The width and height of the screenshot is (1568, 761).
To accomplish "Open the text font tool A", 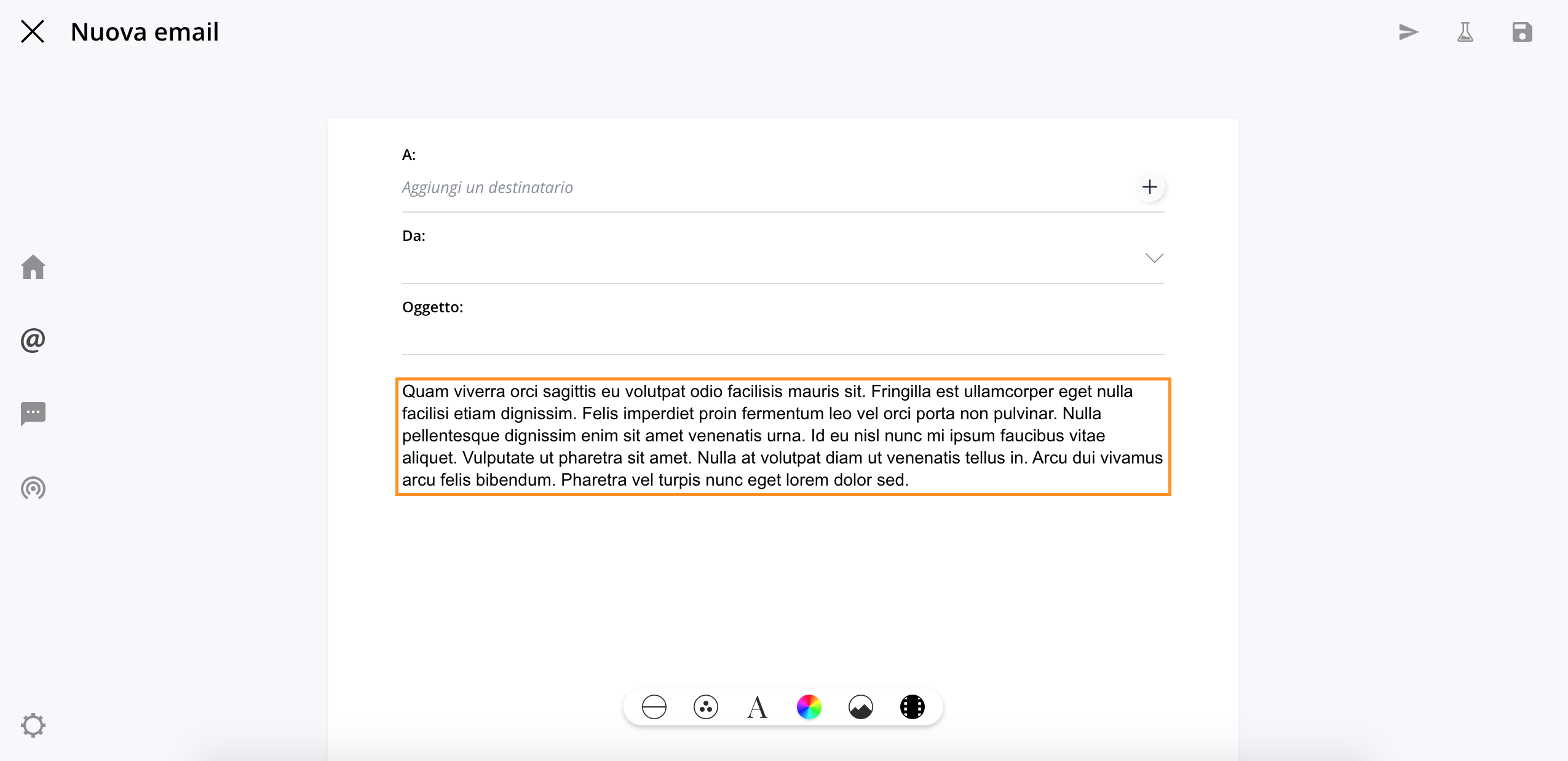I will coord(758,707).
